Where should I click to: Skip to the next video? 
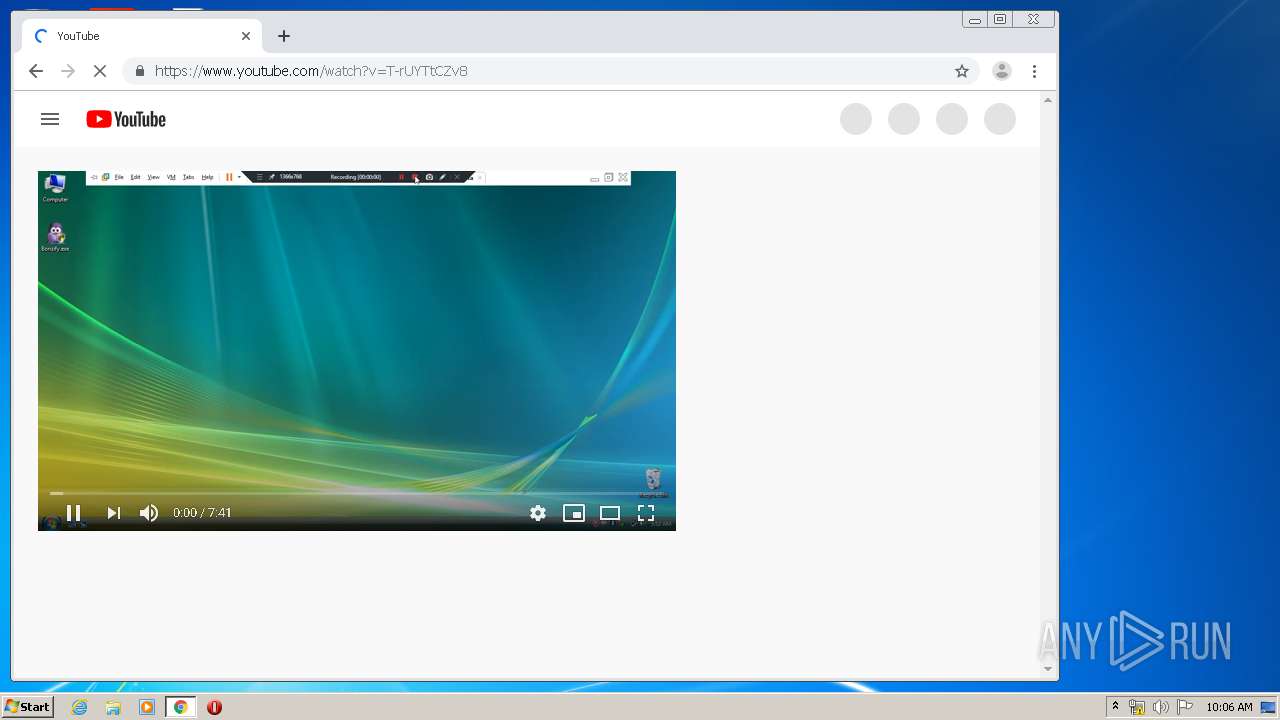coord(113,513)
